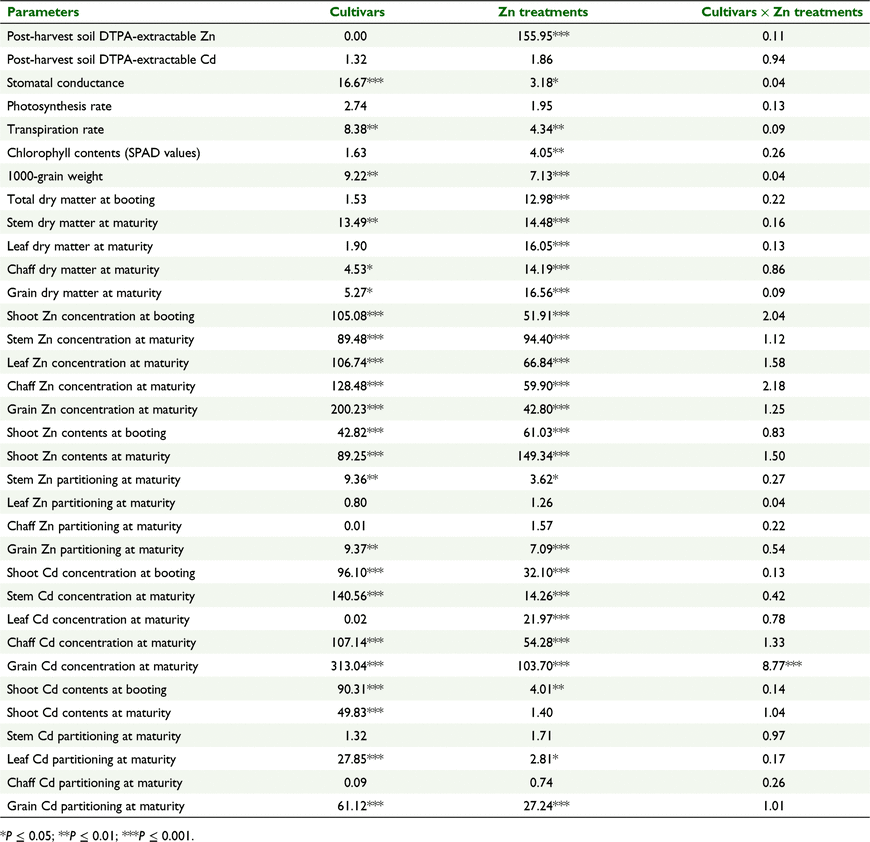This screenshot has width=870, height=842.
Task: Select Leaf dry matter at maturity label
Action: click(x=79, y=246)
